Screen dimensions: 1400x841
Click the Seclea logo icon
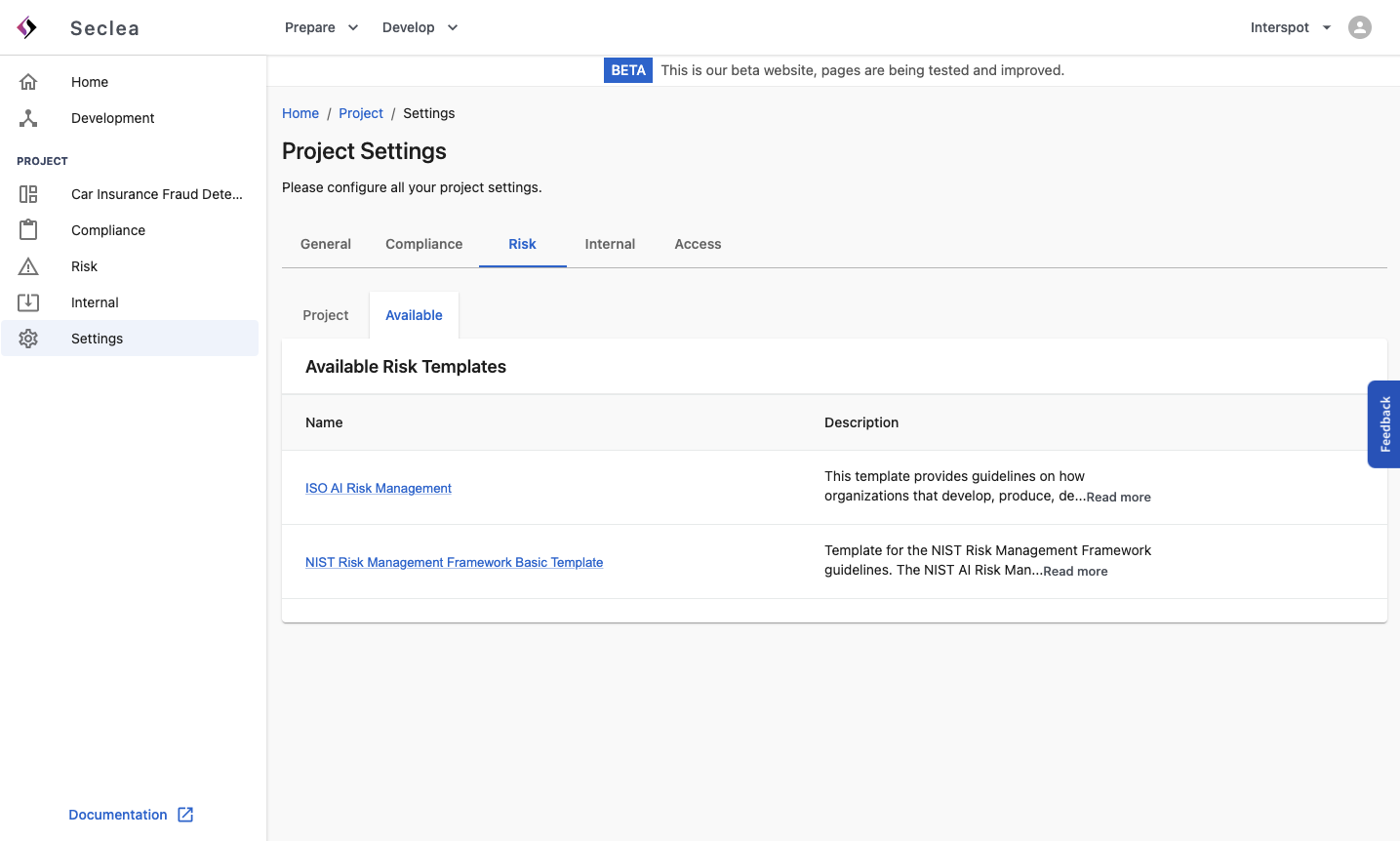[27, 27]
